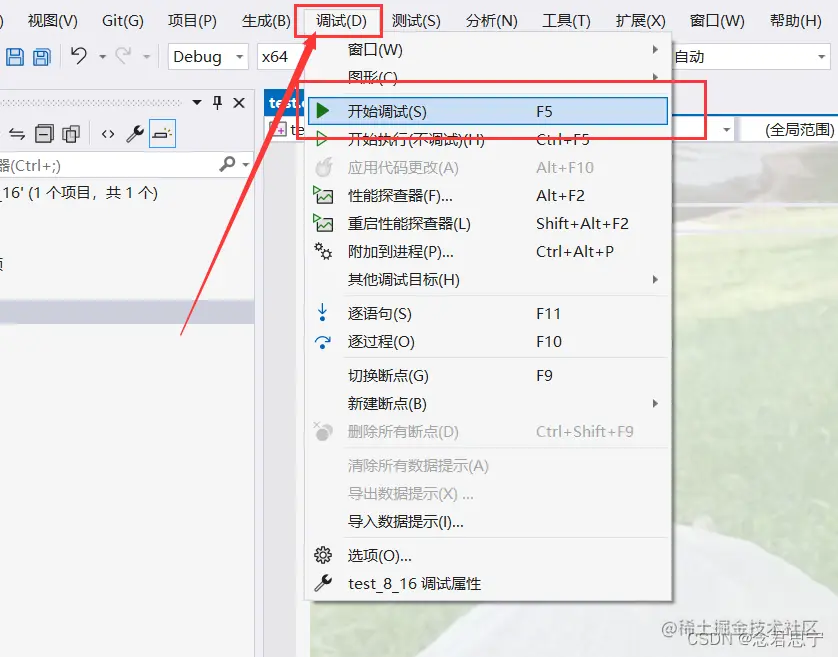Click the View Code icon in Solution Explorer toolbar

106,131
